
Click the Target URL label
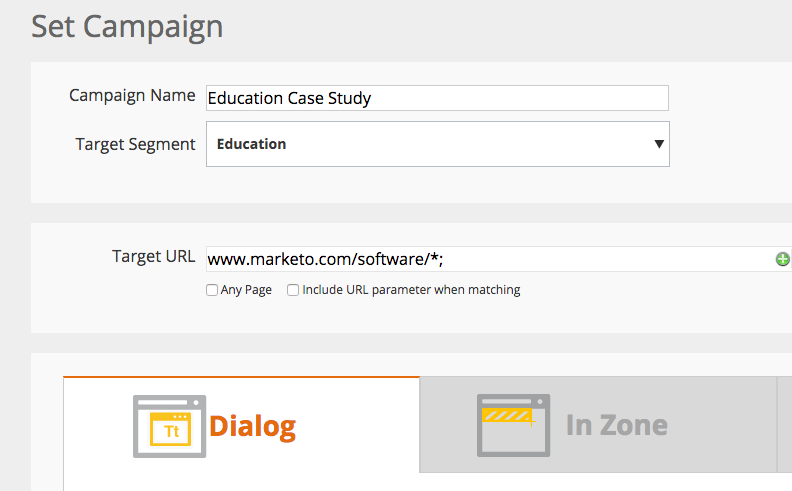[154, 257]
